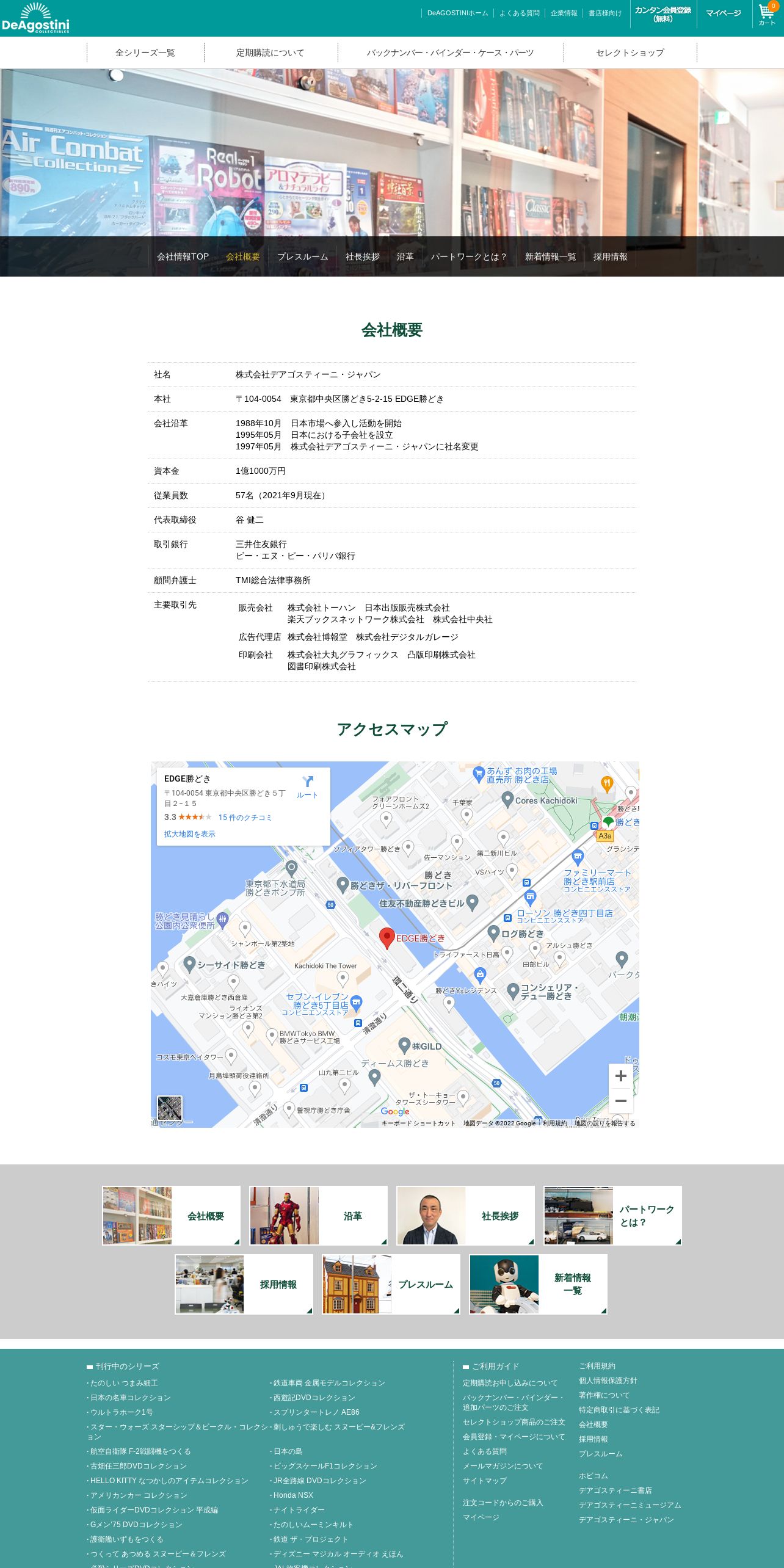784x1568 pixels.
Task: Open 採用情報 sub-navigation tab
Action: click(x=611, y=256)
